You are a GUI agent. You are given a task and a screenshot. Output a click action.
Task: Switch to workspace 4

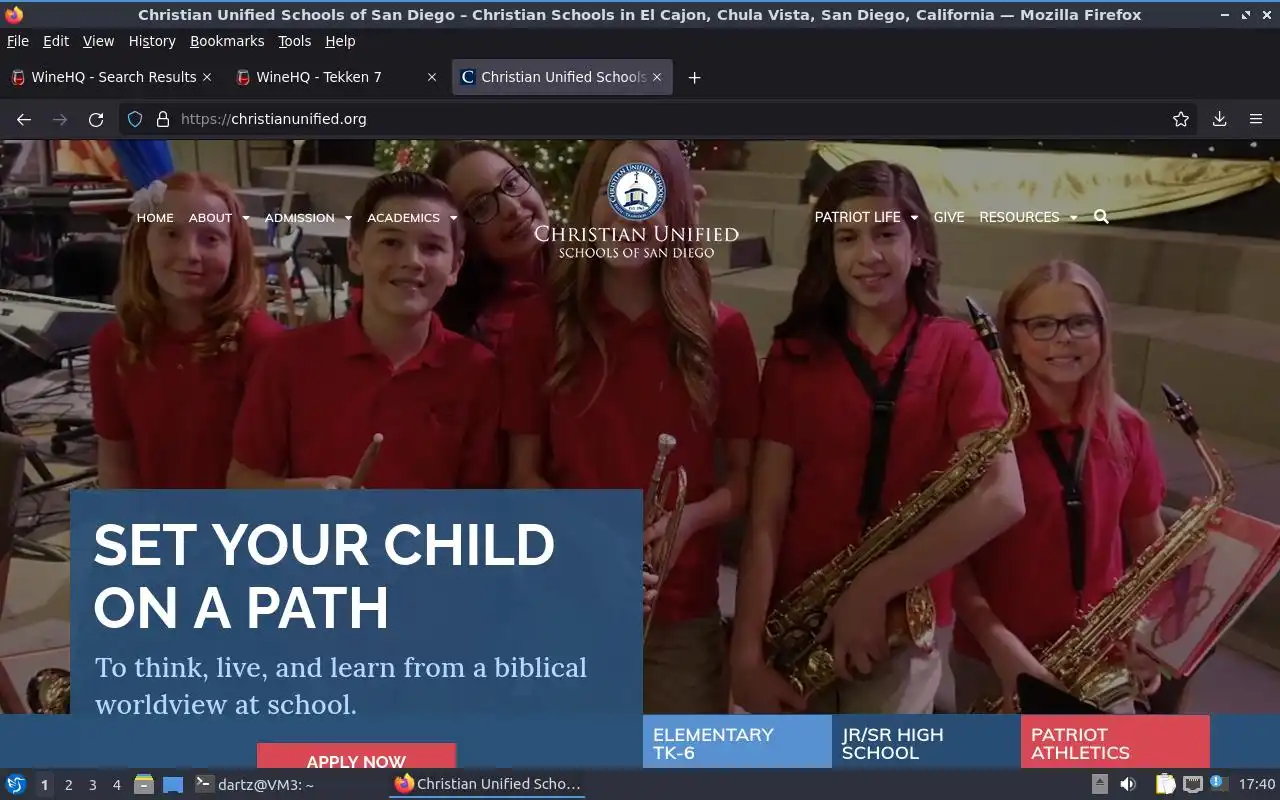(116, 785)
